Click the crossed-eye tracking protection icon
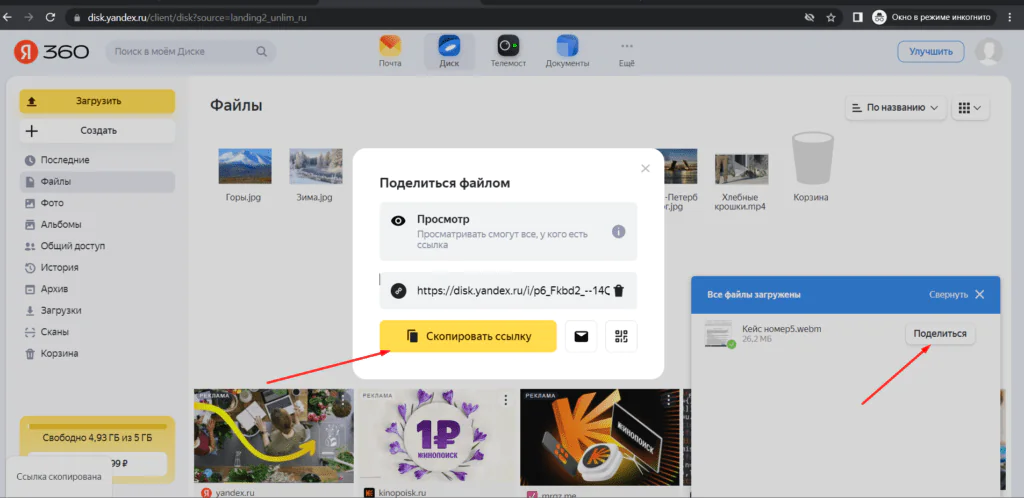 pyautogui.click(x=810, y=18)
